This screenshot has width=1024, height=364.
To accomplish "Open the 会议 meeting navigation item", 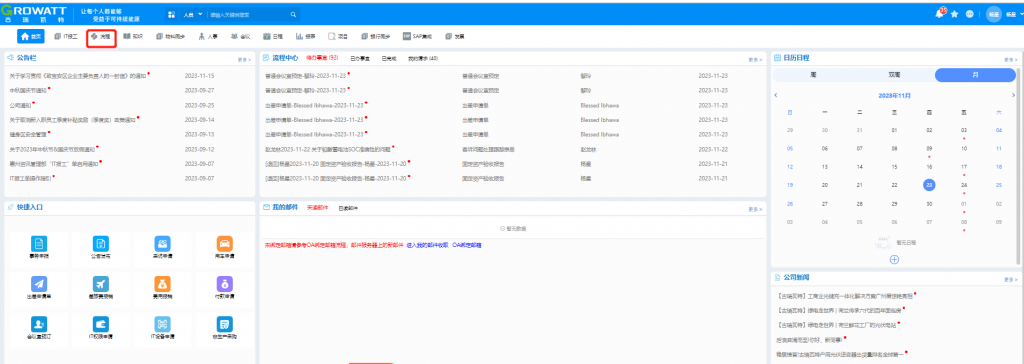I will tap(241, 37).
